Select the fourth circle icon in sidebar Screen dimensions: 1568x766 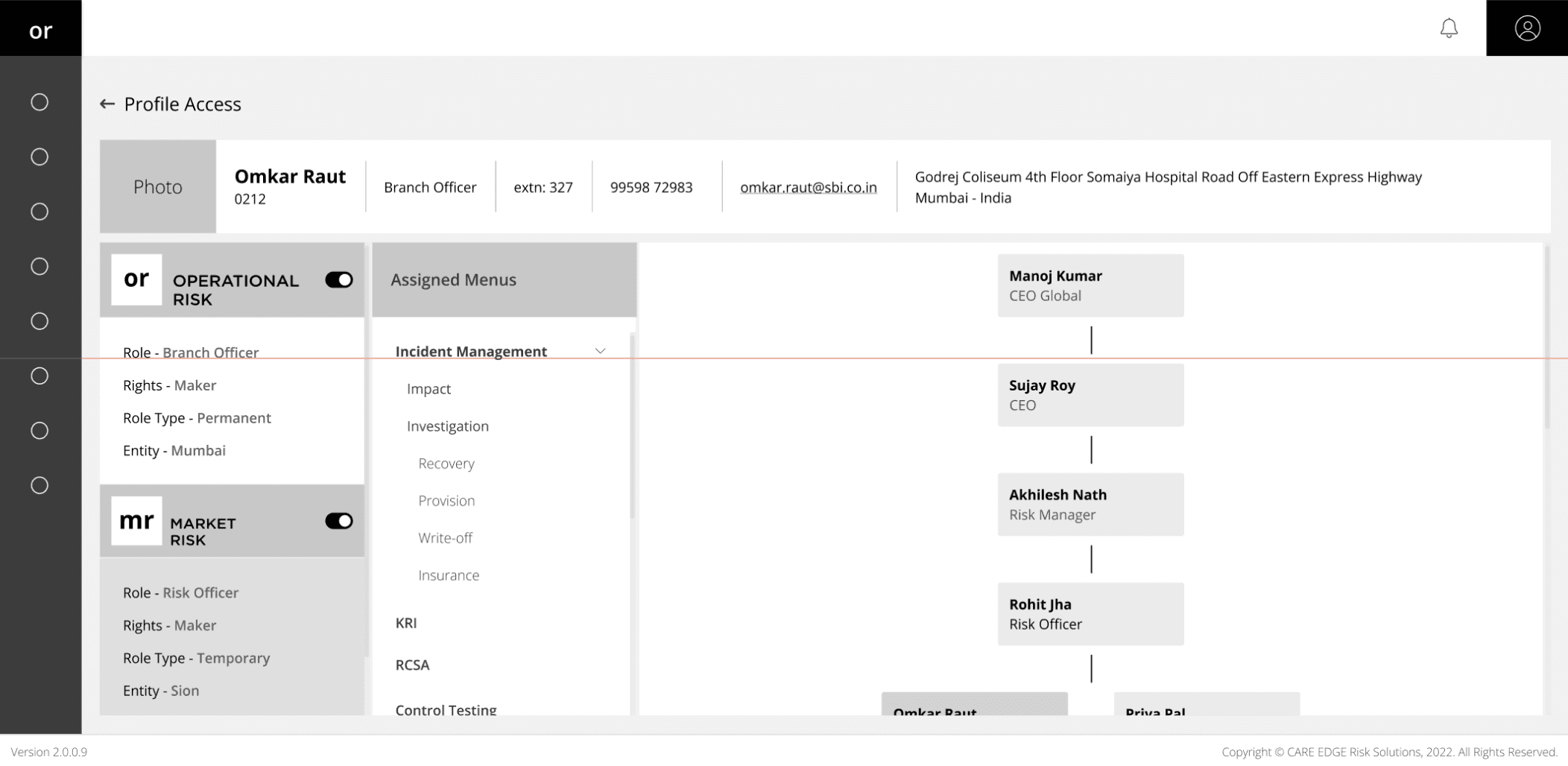point(39,266)
